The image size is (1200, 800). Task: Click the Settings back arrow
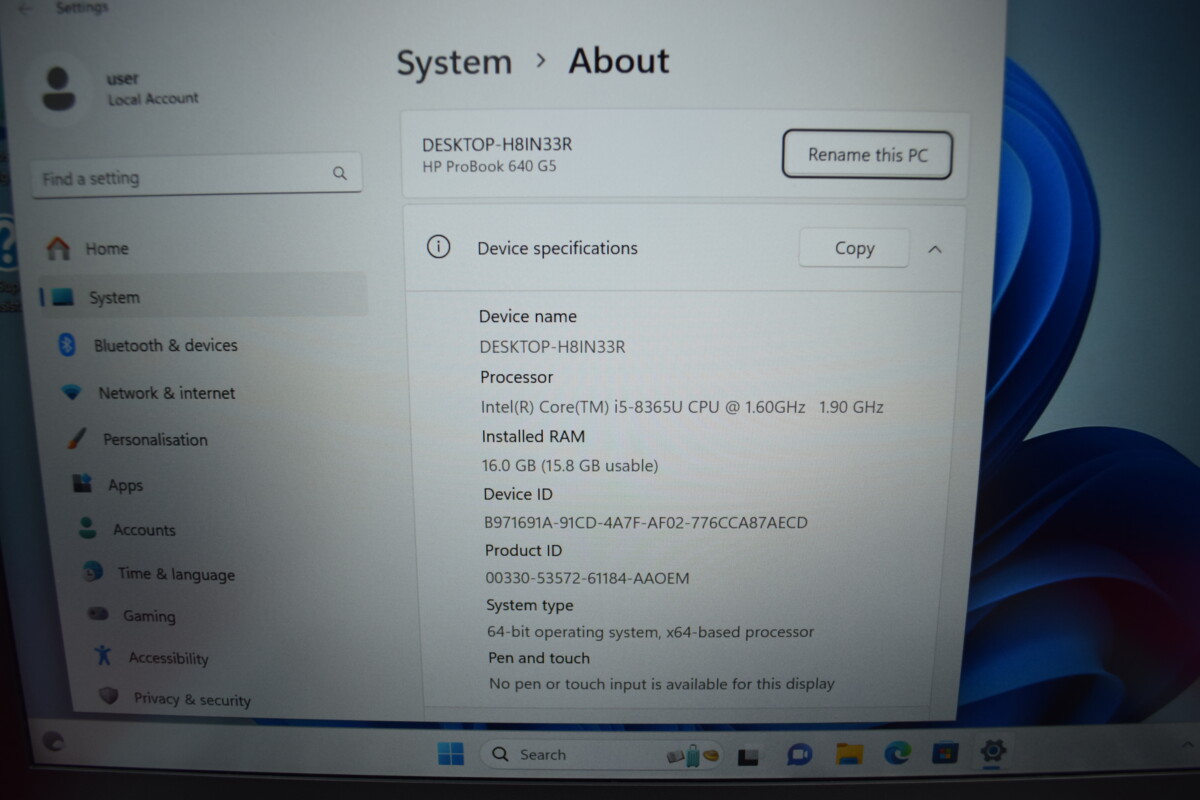coord(24,7)
